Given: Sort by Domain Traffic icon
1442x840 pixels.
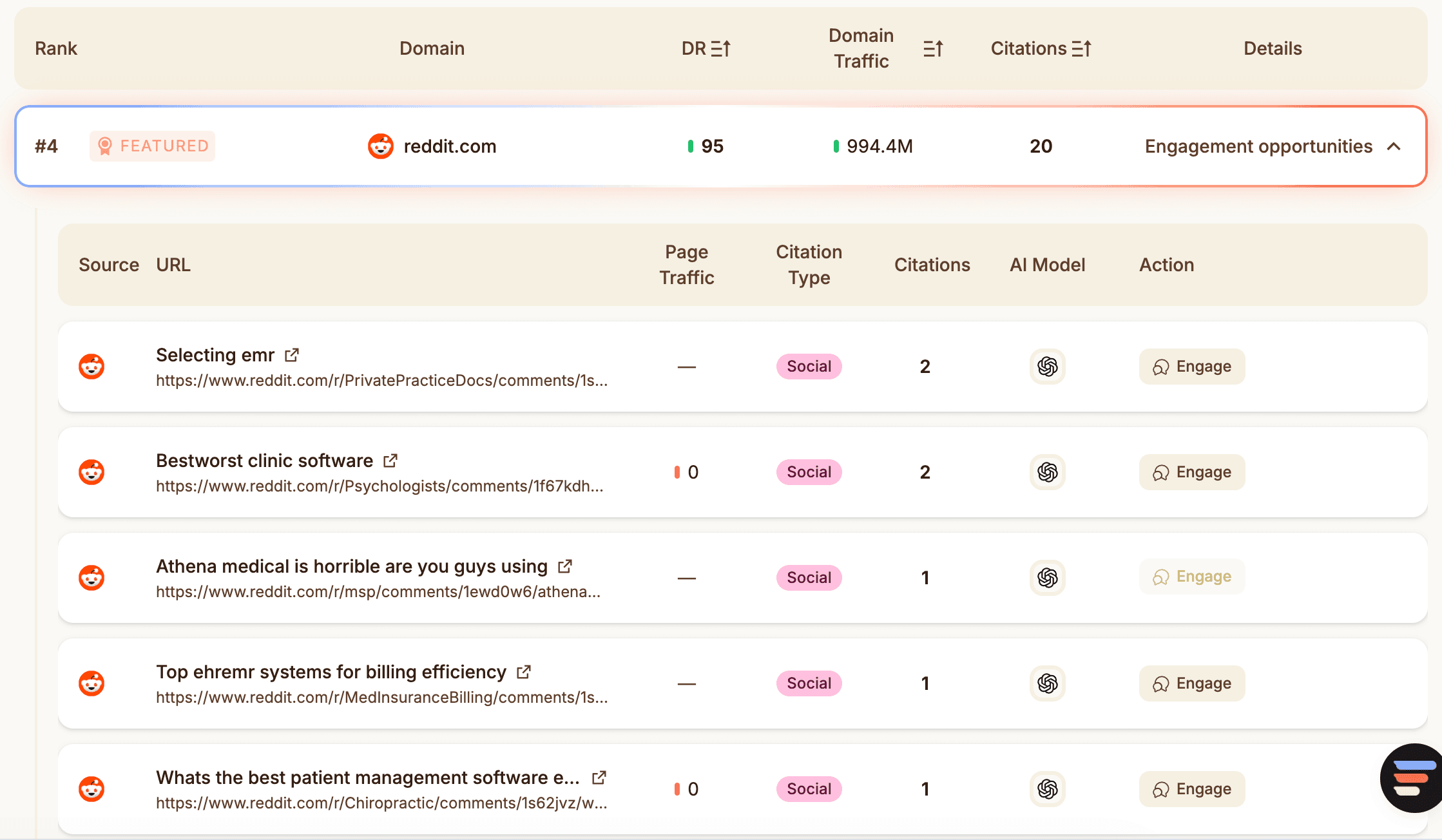Looking at the screenshot, I should click(x=933, y=48).
